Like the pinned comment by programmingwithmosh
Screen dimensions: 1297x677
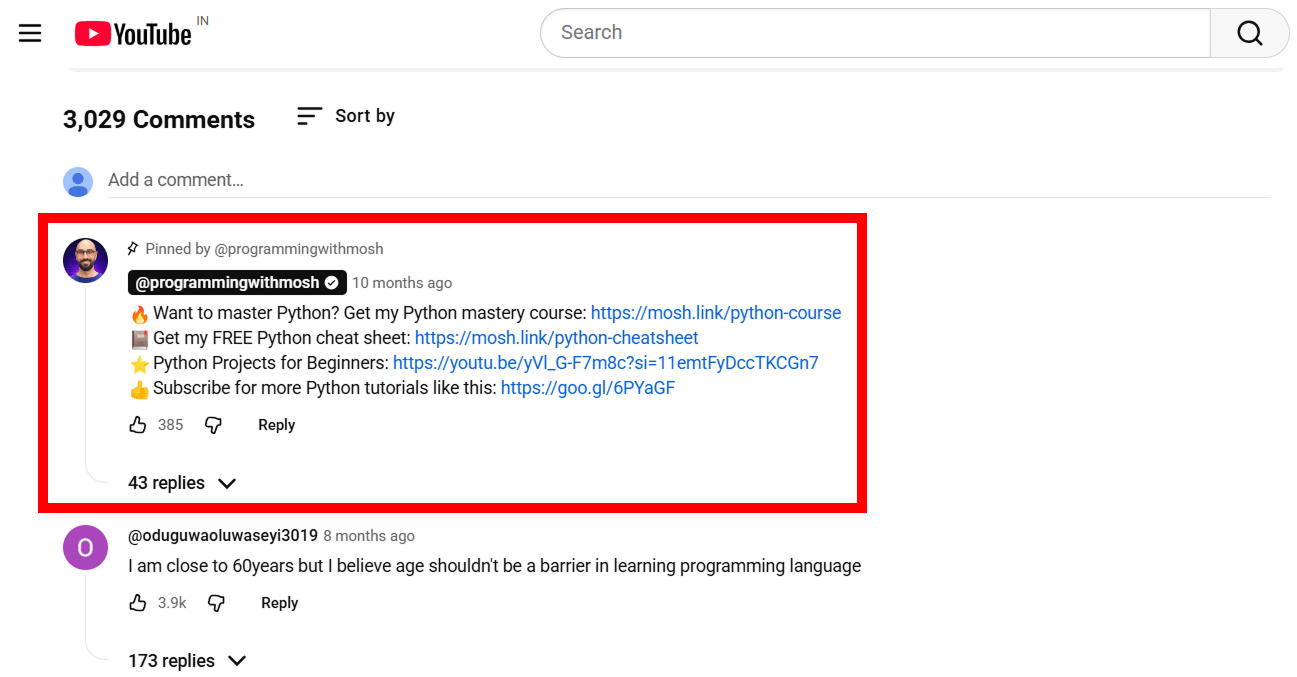(138, 424)
